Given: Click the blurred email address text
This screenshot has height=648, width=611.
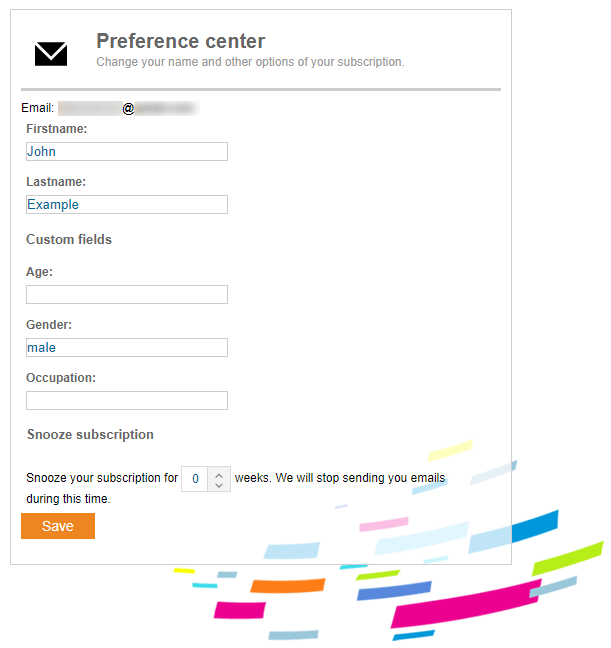Looking at the screenshot, I should point(129,108).
